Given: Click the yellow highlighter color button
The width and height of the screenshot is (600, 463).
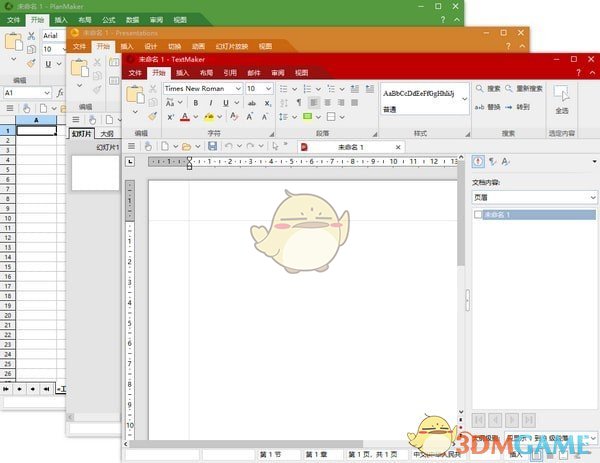Looking at the screenshot, I should click(209, 117).
